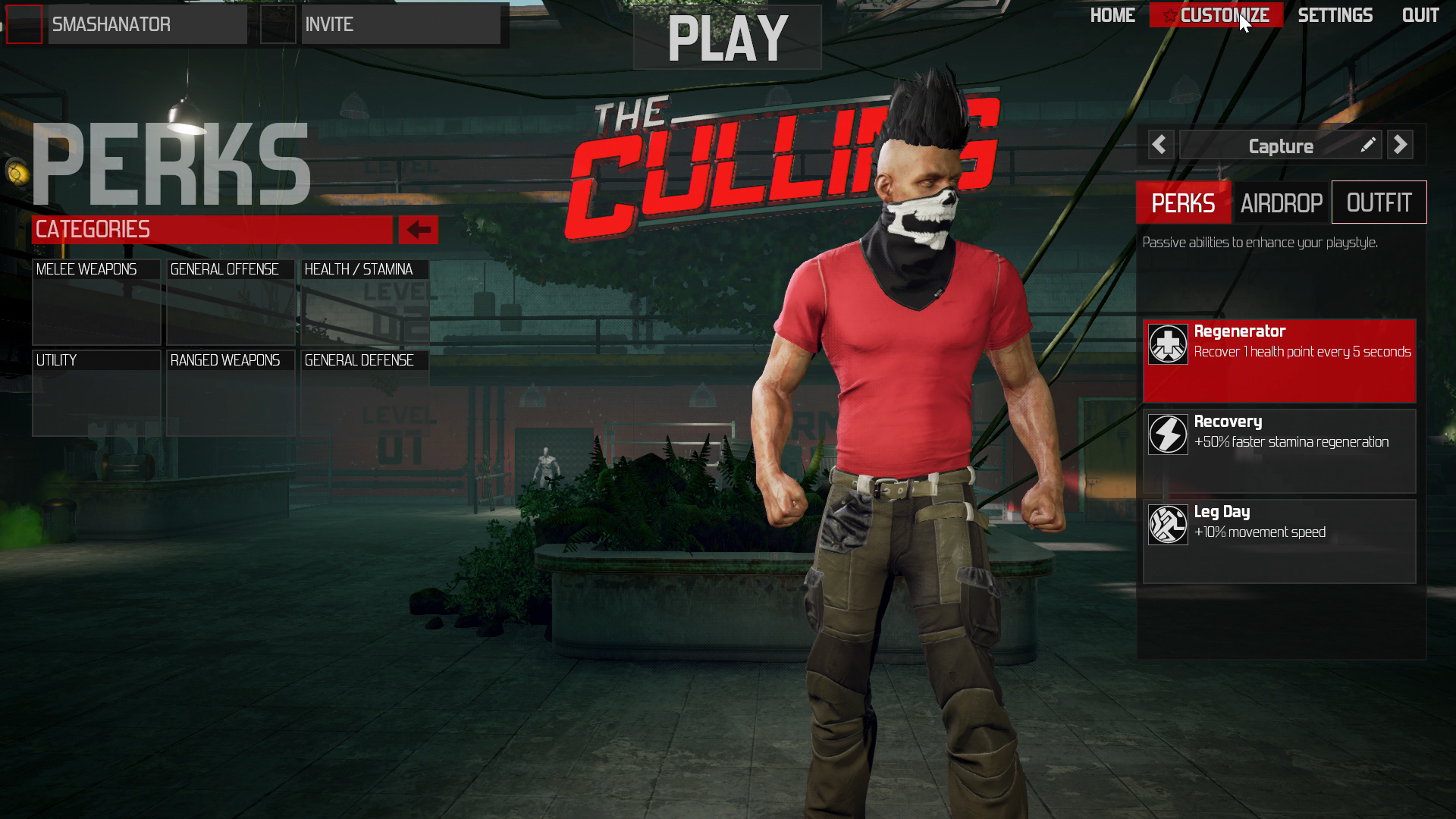Toggle the Utility category selection
1456x819 pixels.
[96, 391]
